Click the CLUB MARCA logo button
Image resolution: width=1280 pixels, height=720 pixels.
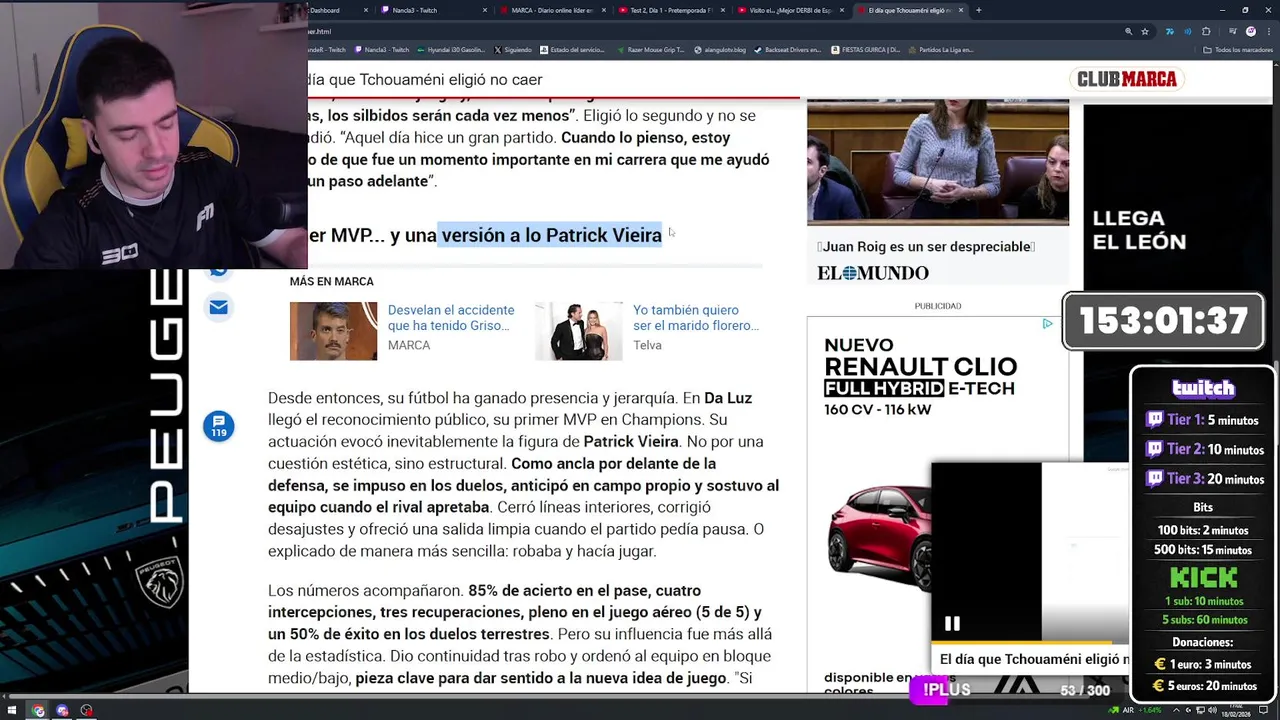[1127, 79]
